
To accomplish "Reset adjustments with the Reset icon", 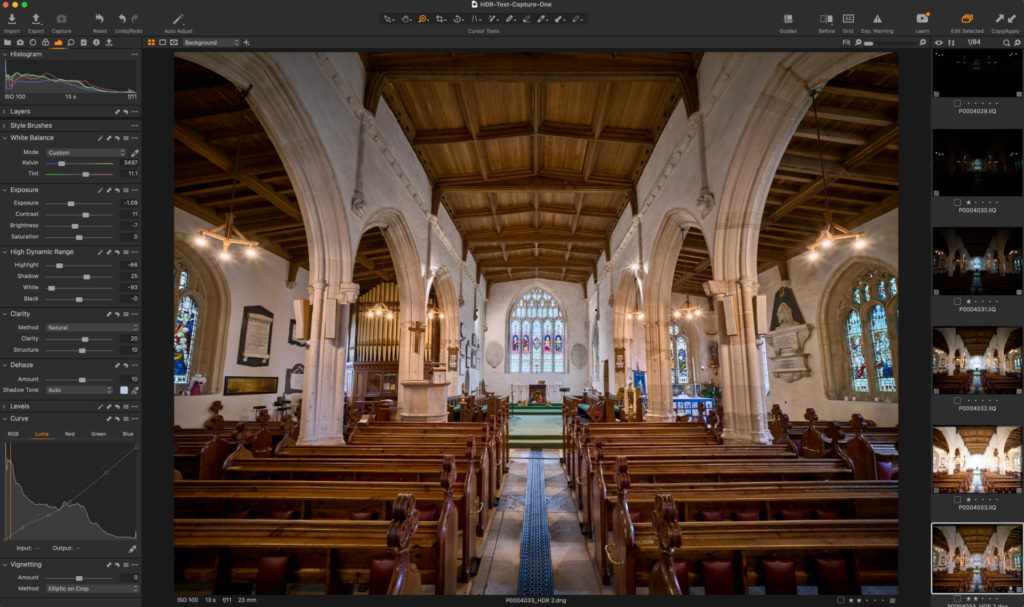I will pos(99,20).
